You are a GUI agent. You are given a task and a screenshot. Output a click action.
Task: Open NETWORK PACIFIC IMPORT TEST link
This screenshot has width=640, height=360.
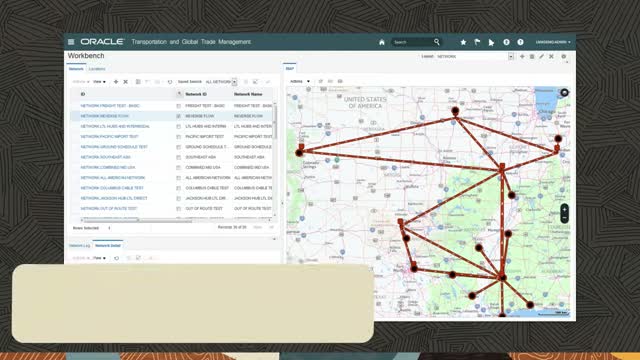point(109,137)
